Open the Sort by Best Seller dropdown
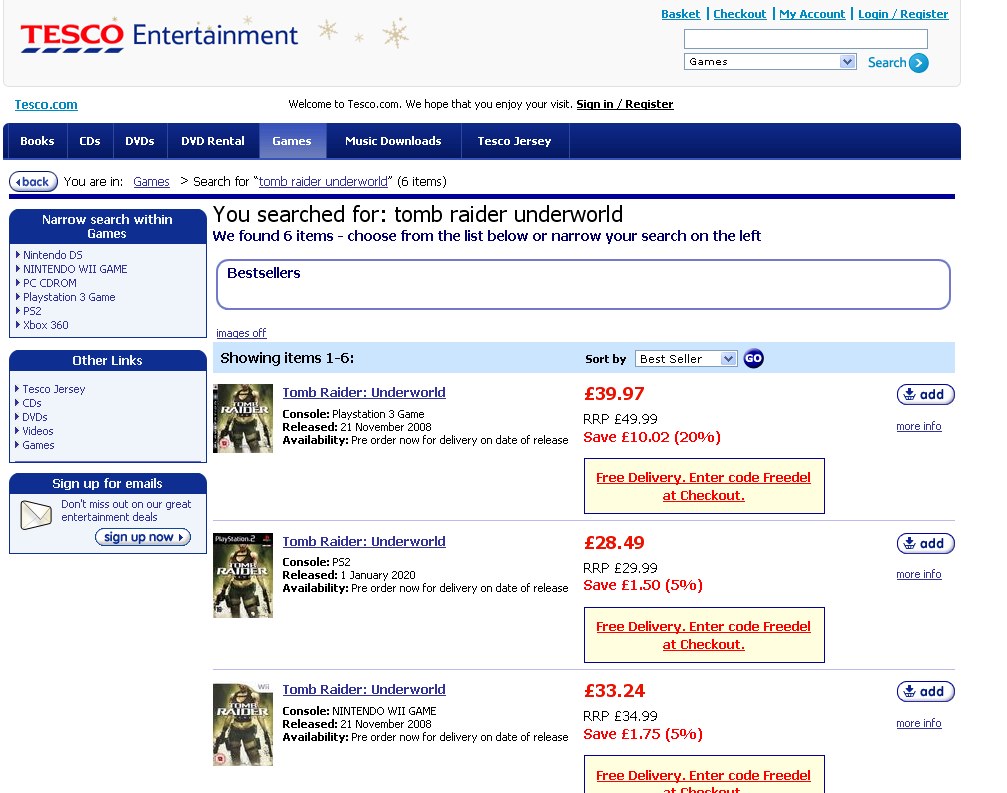Viewport: 1007px width, 793px height. pos(685,359)
